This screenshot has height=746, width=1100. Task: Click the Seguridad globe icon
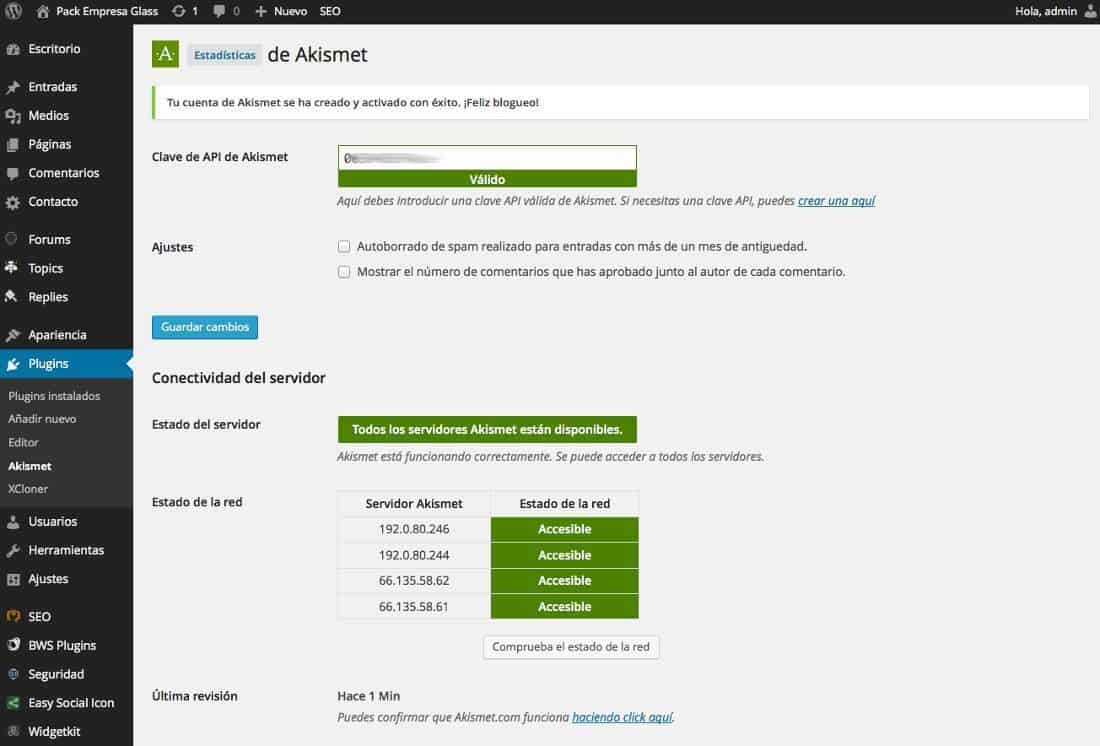(13, 674)
